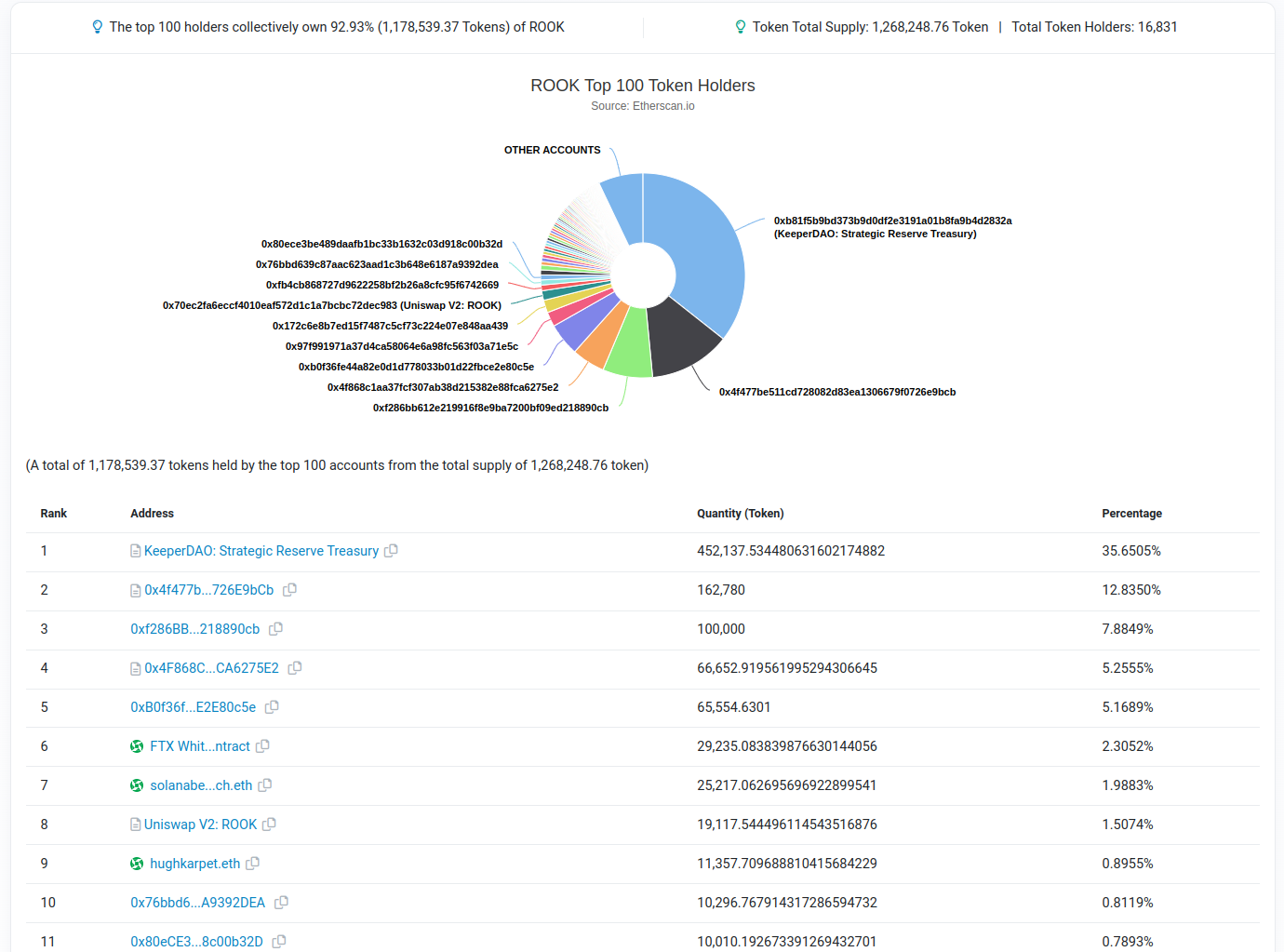The width and height of the screenshot is (1284, 952).
Task: Click contract icon beside KeeperDAO: Strategic Reserve Treasury
Action: (136, 551)
